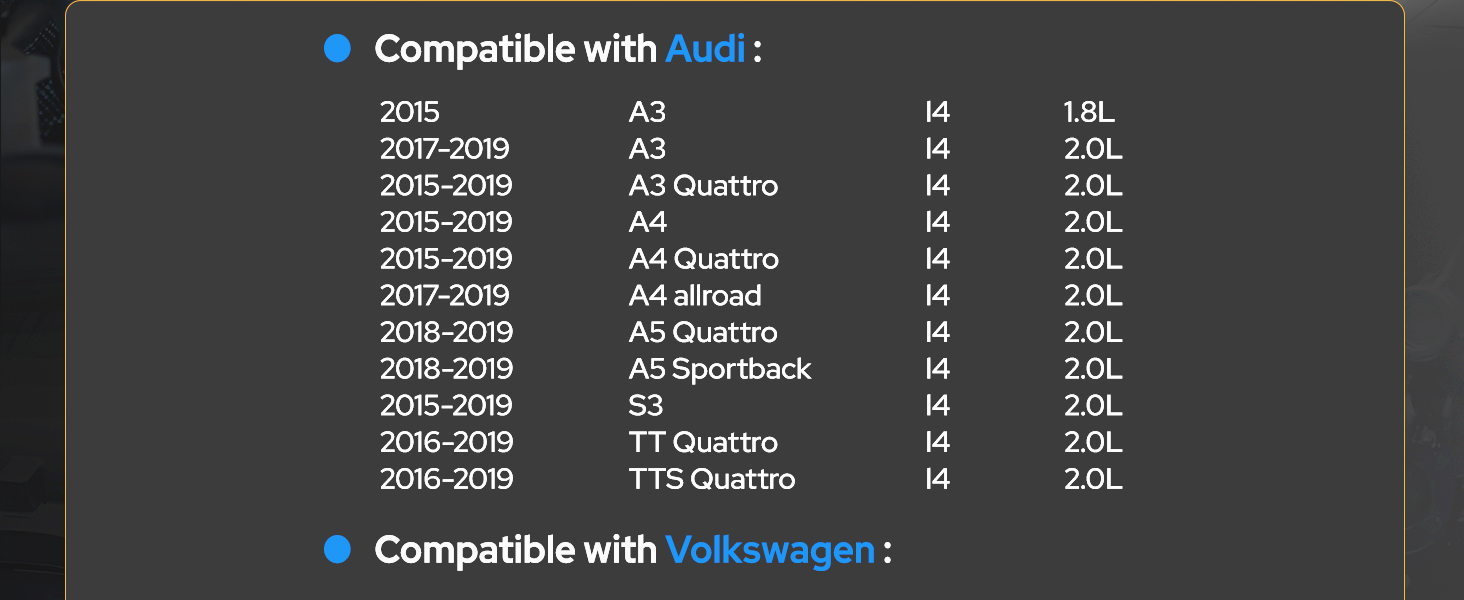Click the A4 Quattro model entry

pos(703,259)
